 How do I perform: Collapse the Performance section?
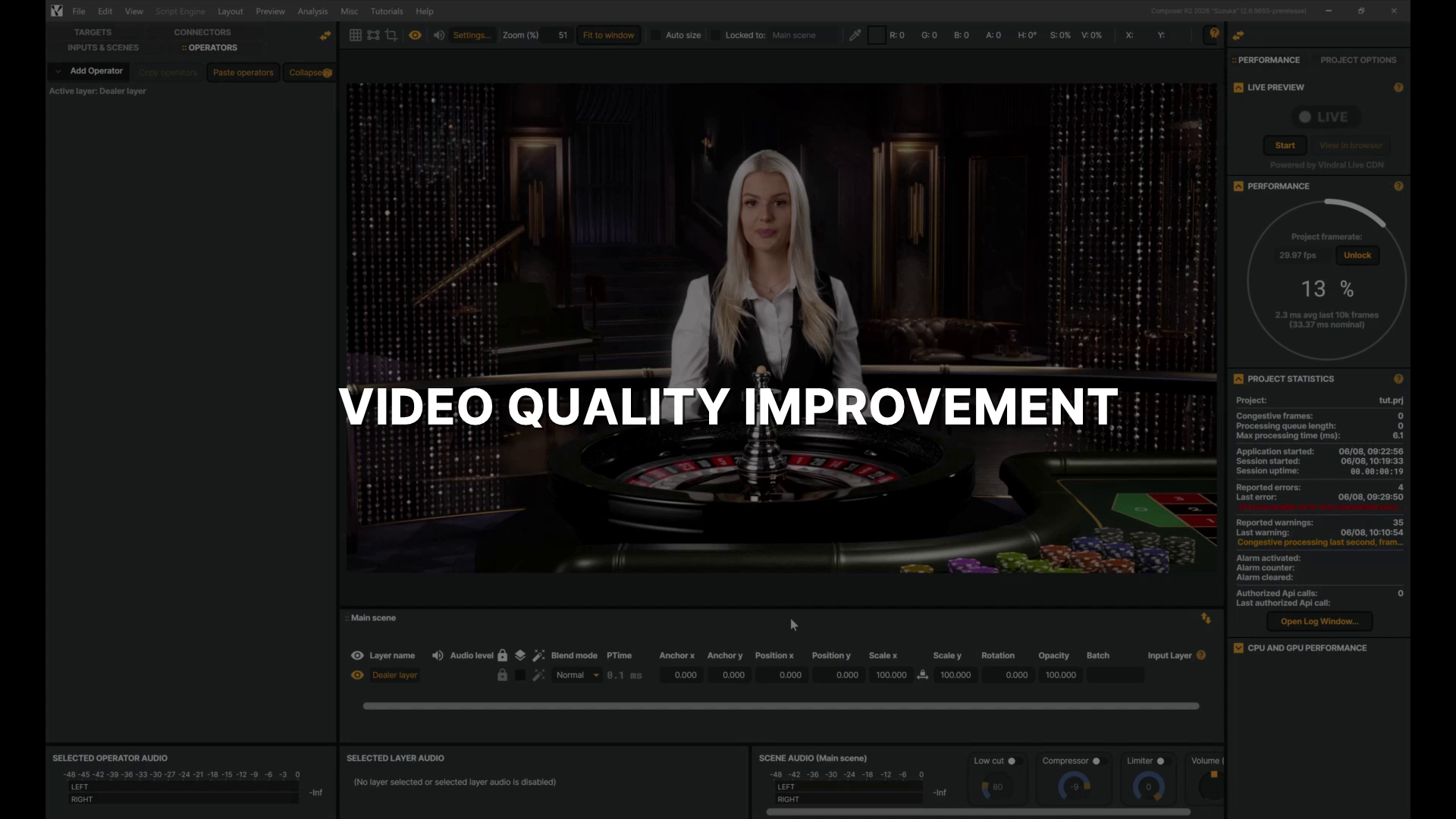(x=1238, y=186)
